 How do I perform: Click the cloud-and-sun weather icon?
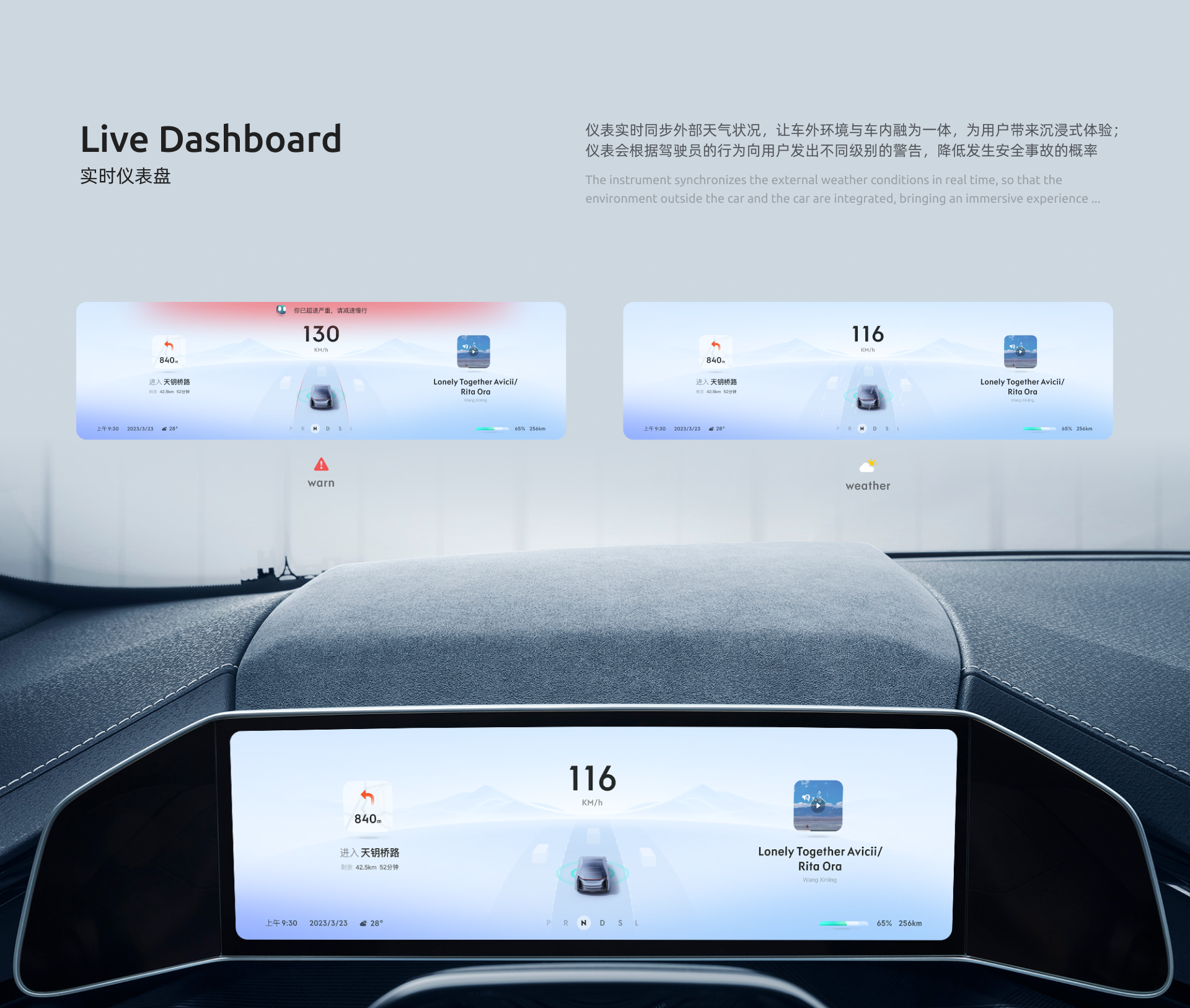pyautogui.click(x=868, y=466)
